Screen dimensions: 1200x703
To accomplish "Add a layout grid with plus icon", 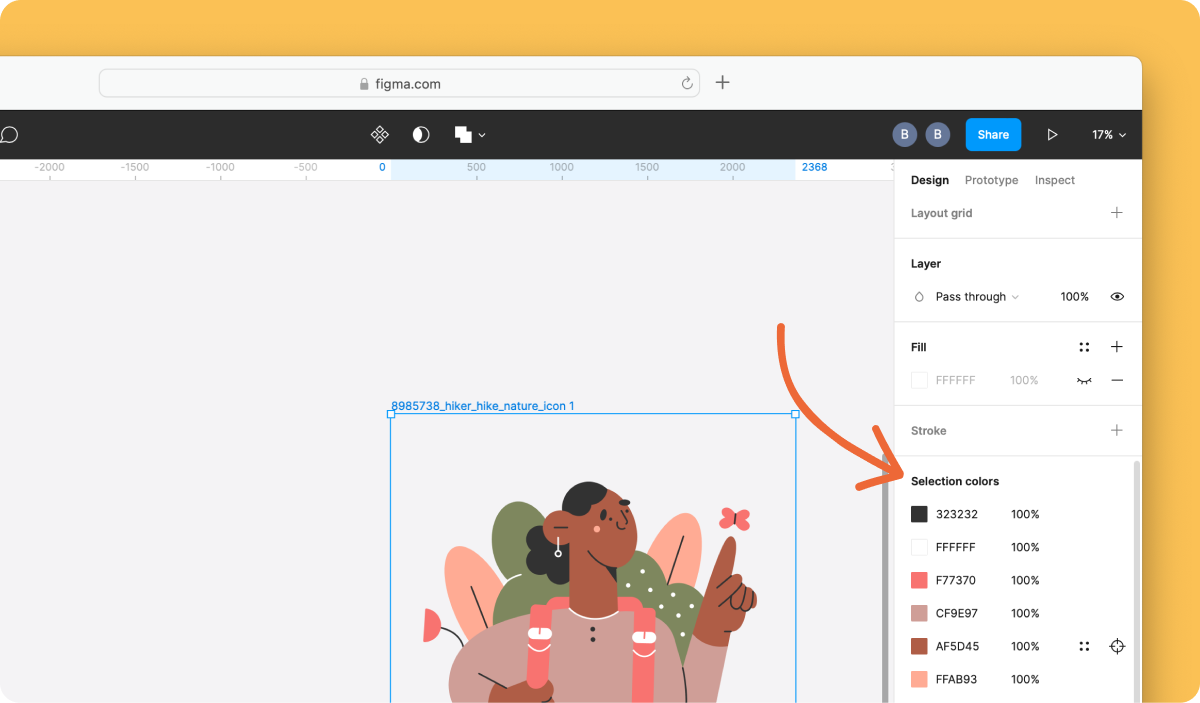I will [x=1117, y=212].
